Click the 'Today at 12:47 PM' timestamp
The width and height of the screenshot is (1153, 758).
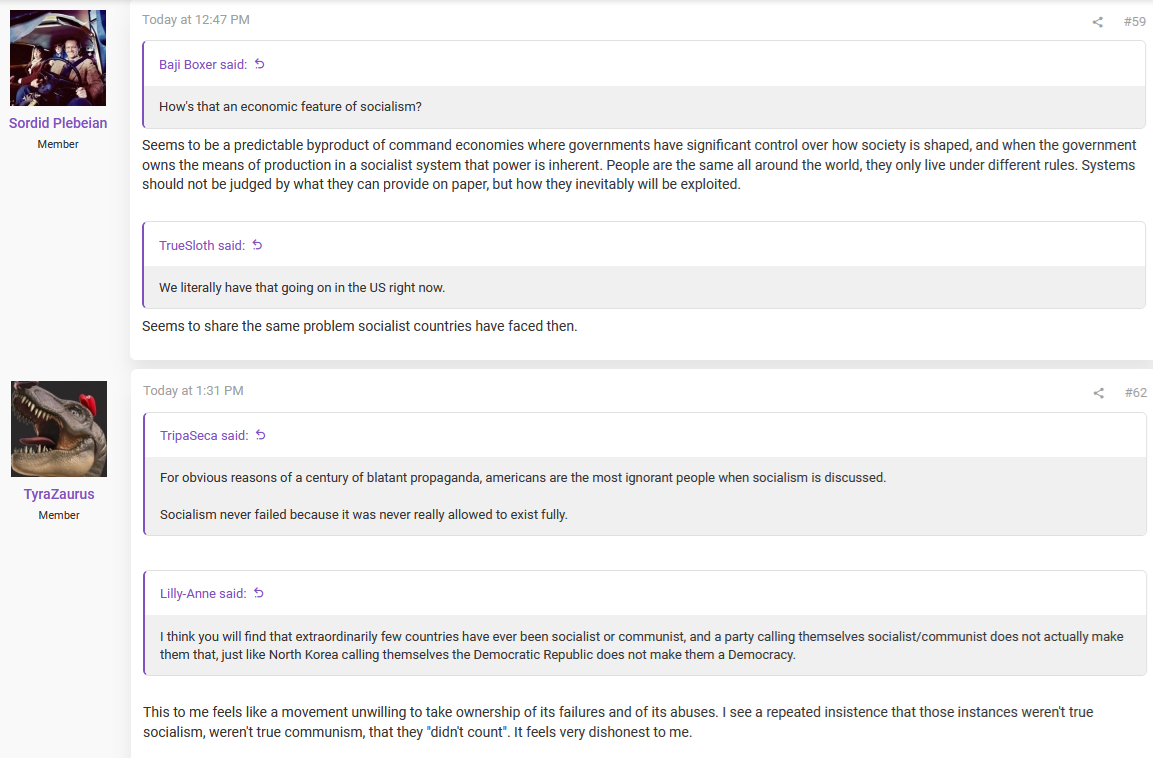point(196,20)
